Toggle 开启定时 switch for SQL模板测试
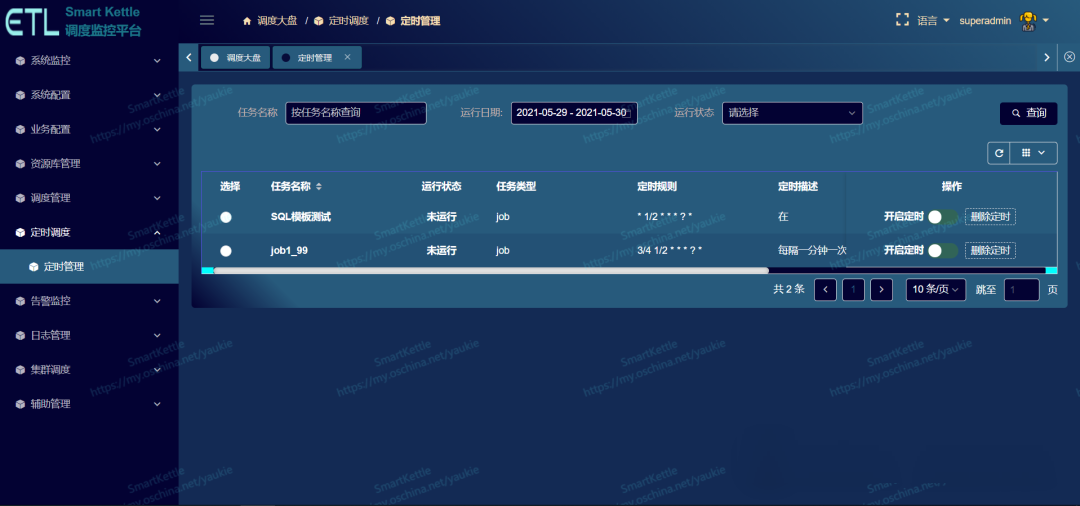The image size is (1080, 506). [x=942, y=217]
